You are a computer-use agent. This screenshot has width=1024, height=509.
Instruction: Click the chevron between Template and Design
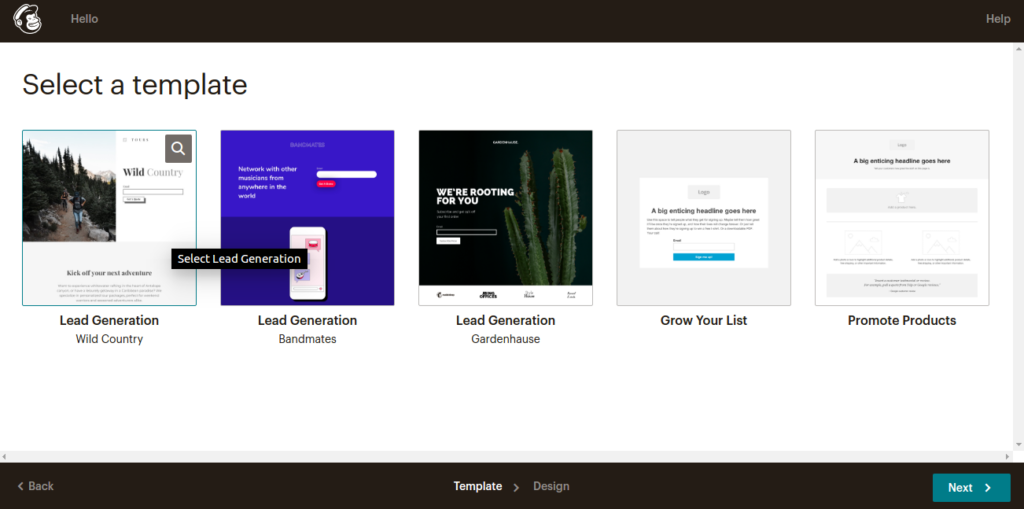(516, 487)
